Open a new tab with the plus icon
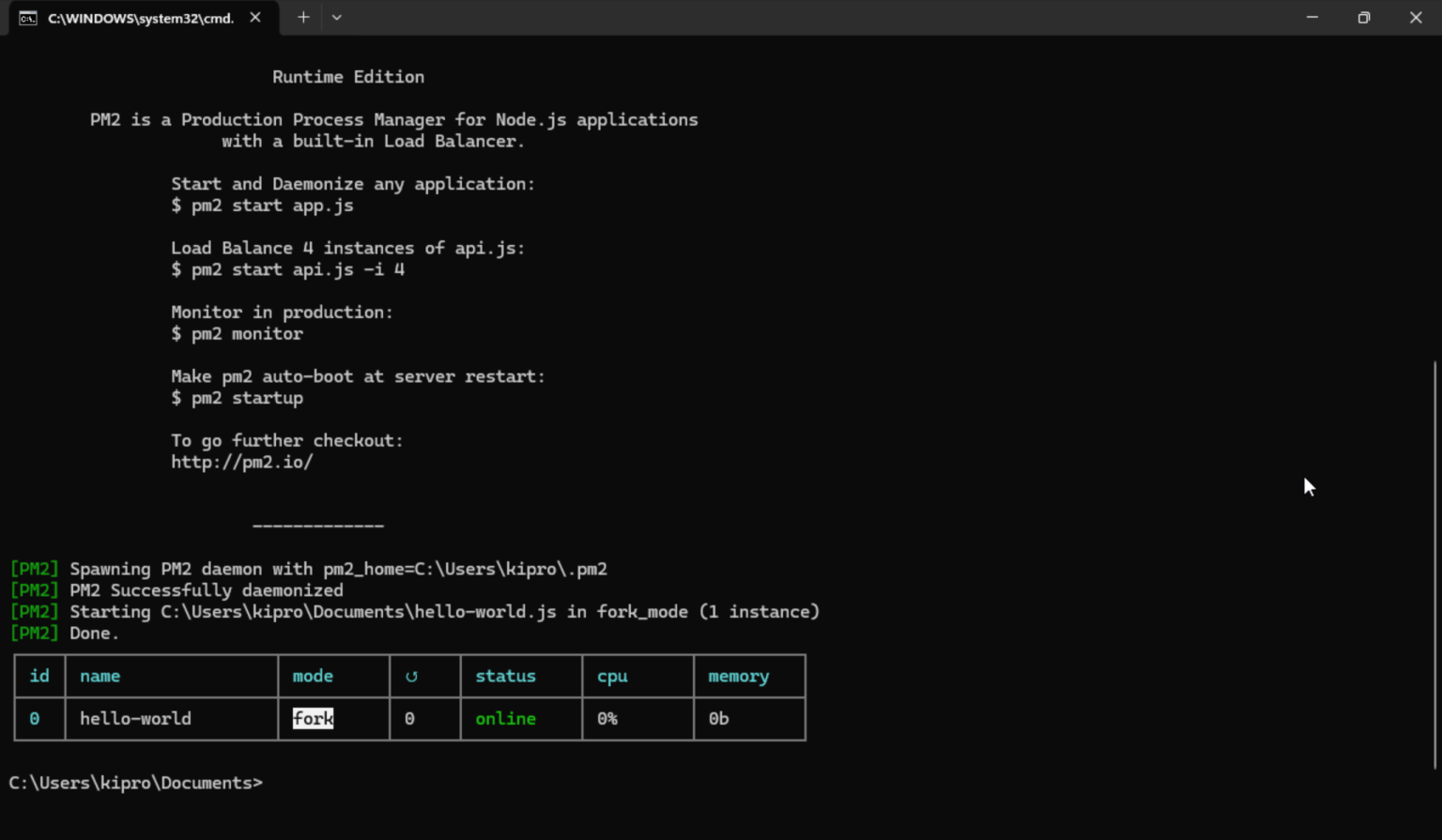The height and width of the screenshot is (840, 1442). pyautogui.click(x=302, y=17)
